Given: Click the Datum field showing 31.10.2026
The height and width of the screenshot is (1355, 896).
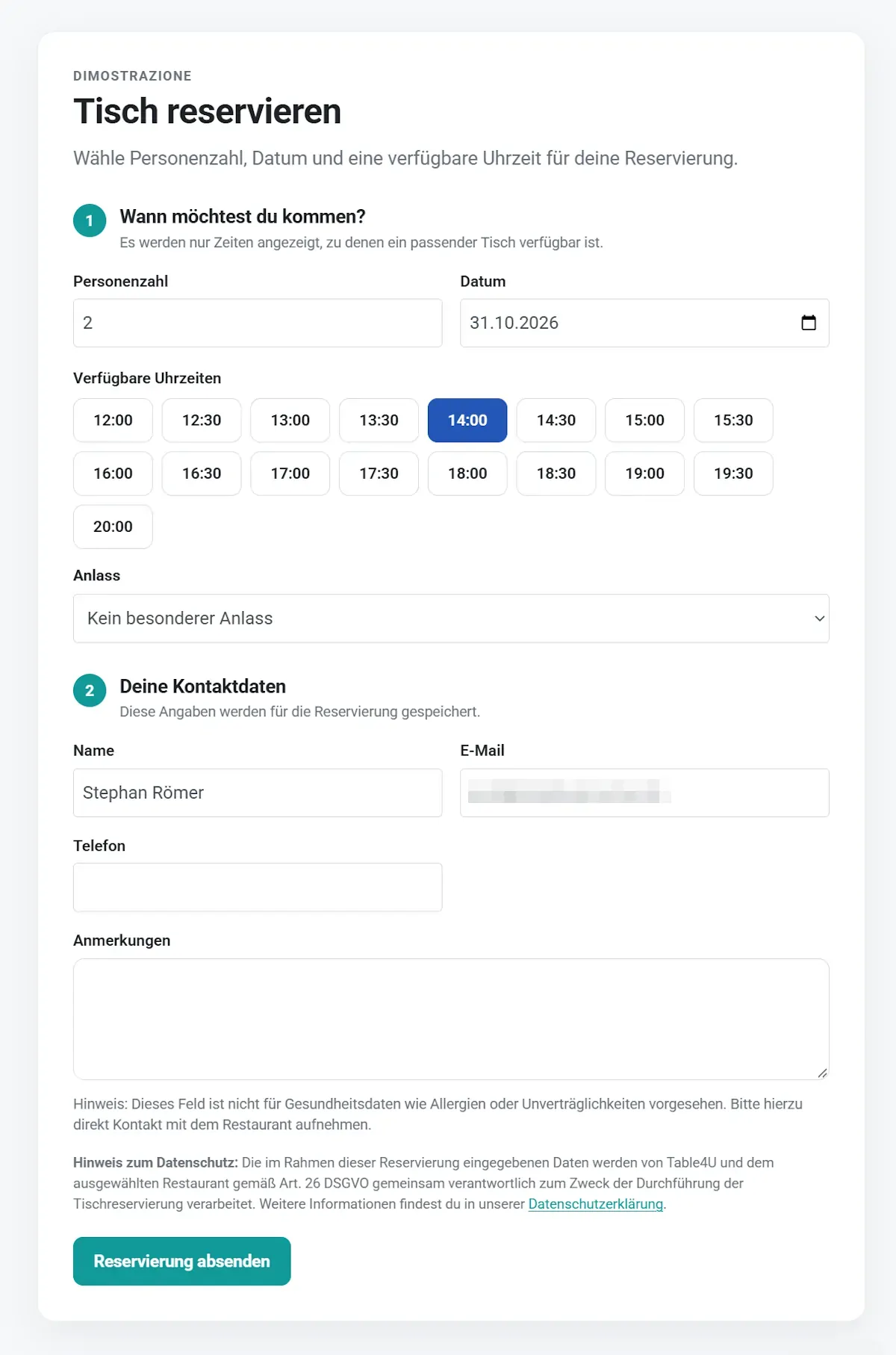Looking at the screenshot, I should 644,323.
